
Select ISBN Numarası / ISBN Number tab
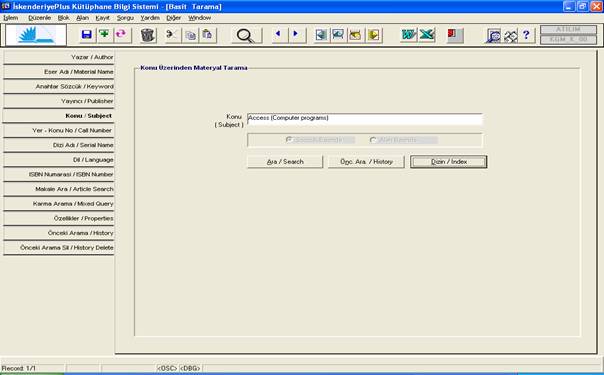point(59,174)
